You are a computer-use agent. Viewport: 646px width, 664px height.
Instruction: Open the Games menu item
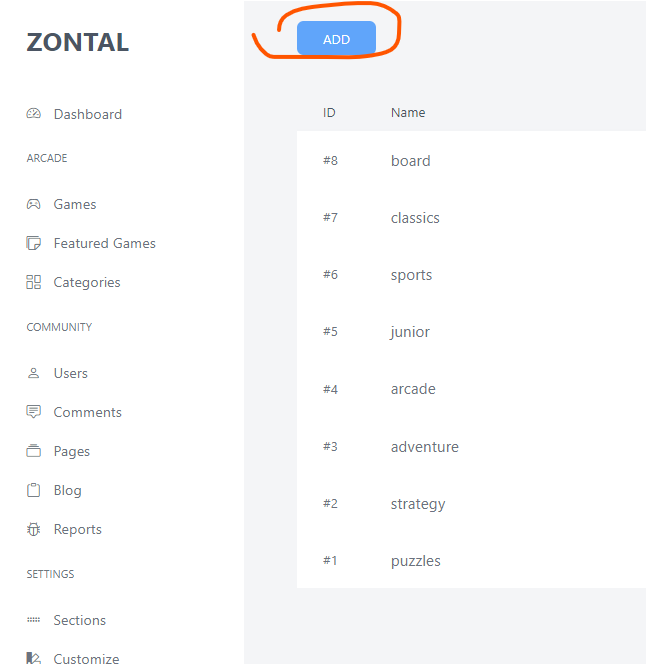[75, 204]
